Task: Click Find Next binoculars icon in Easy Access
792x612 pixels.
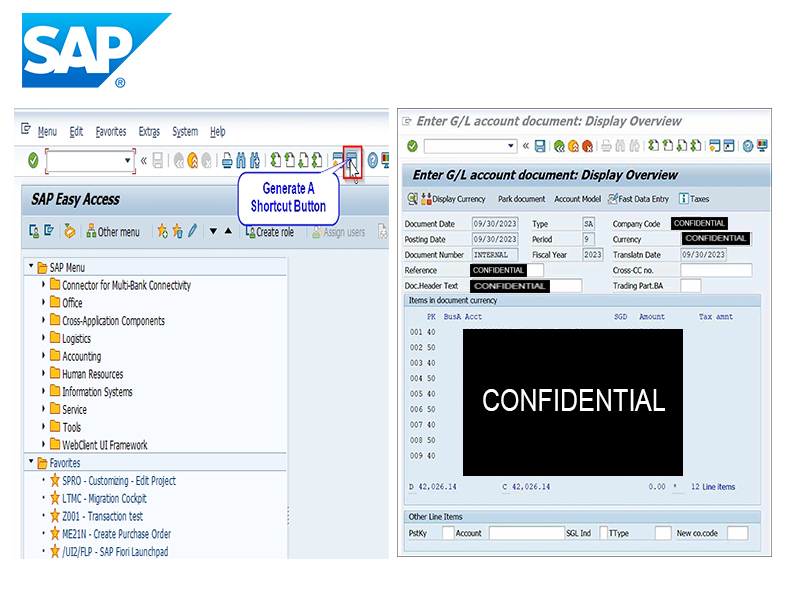Action: (x=255, y=161)
